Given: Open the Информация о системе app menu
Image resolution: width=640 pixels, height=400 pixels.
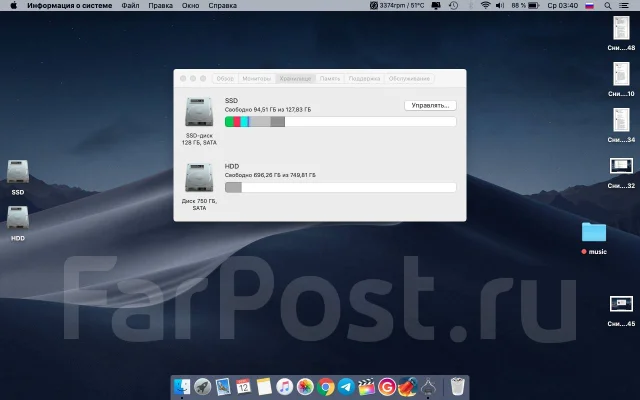Looking at the screenshot, I should pyautogui.click(x=69, y=6).
